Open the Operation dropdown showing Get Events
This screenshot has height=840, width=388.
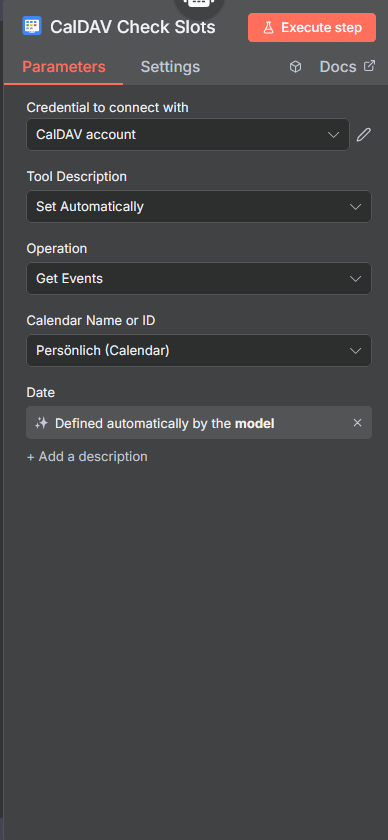[199, 279]
